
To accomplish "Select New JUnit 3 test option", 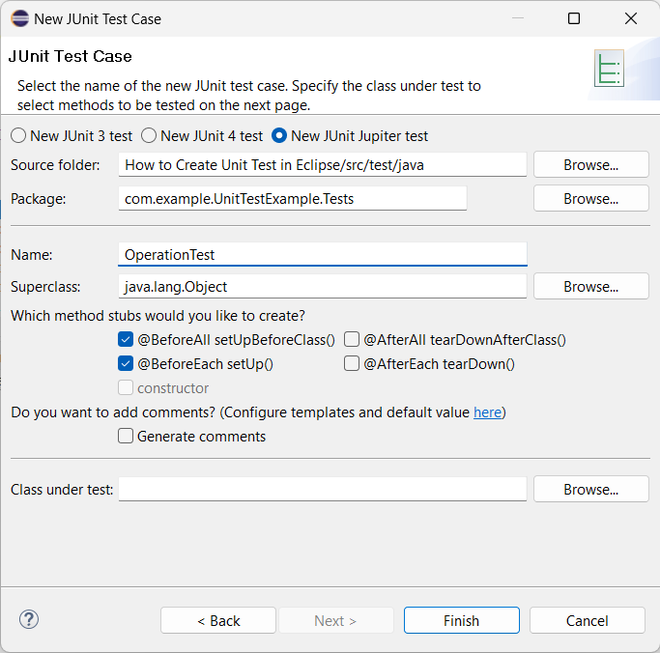I will point(19,136).
